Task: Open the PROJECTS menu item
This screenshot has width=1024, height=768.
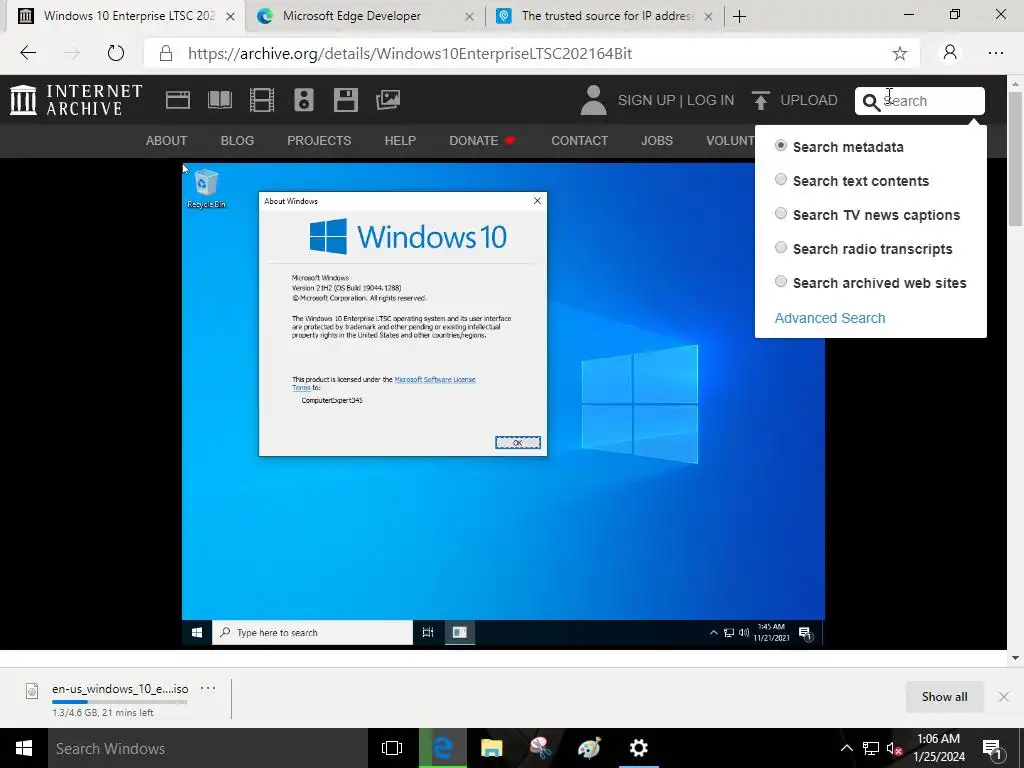Action: pyautogui.click(x=319, y=140)
